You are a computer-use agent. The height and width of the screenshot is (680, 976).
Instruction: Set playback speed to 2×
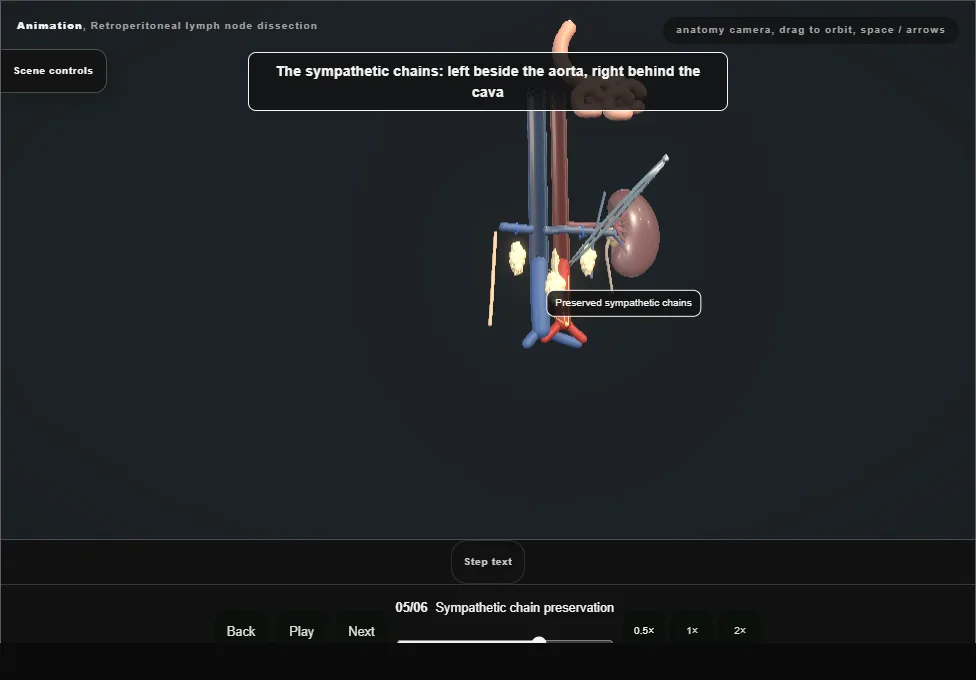pos(739,630)
